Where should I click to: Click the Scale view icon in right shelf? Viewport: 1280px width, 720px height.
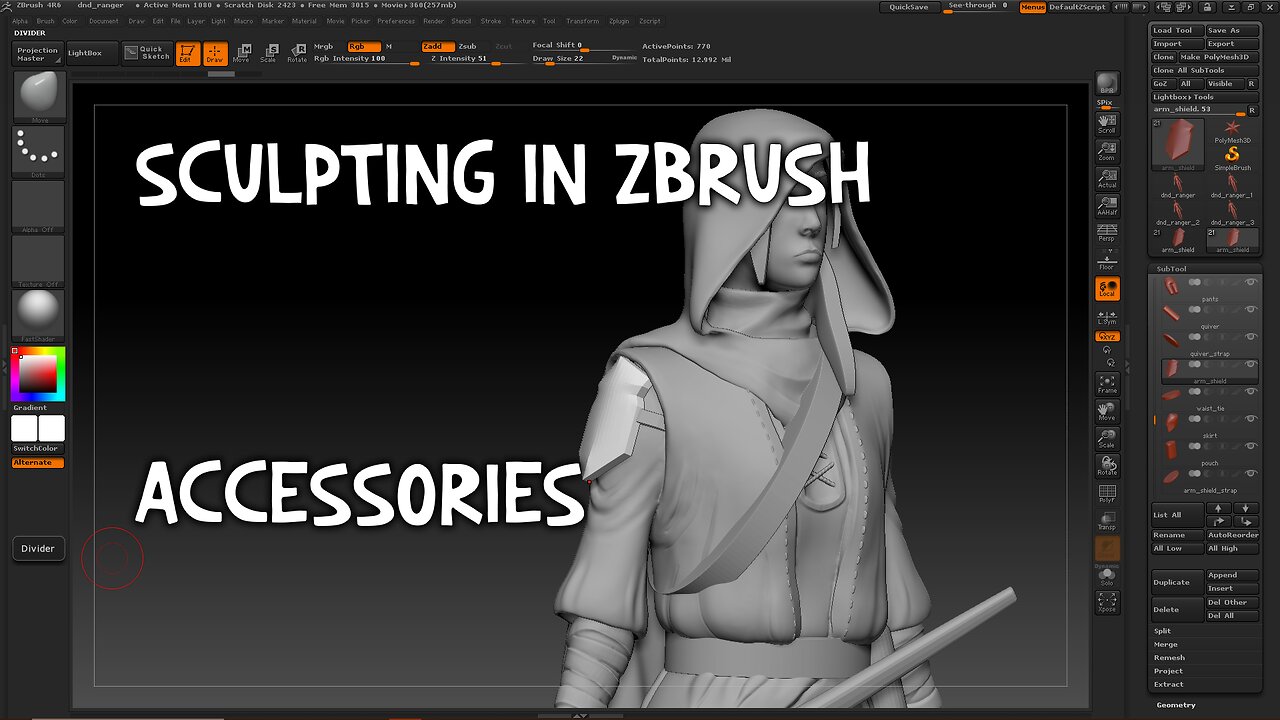pos(1107,438)
